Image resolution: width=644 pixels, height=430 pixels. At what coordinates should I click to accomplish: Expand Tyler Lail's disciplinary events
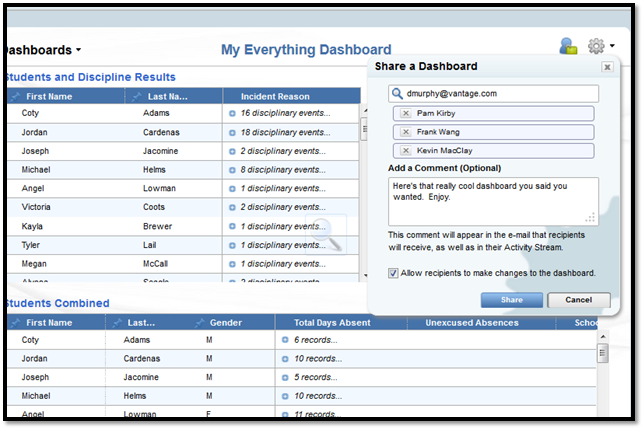[x=232, y=245]
